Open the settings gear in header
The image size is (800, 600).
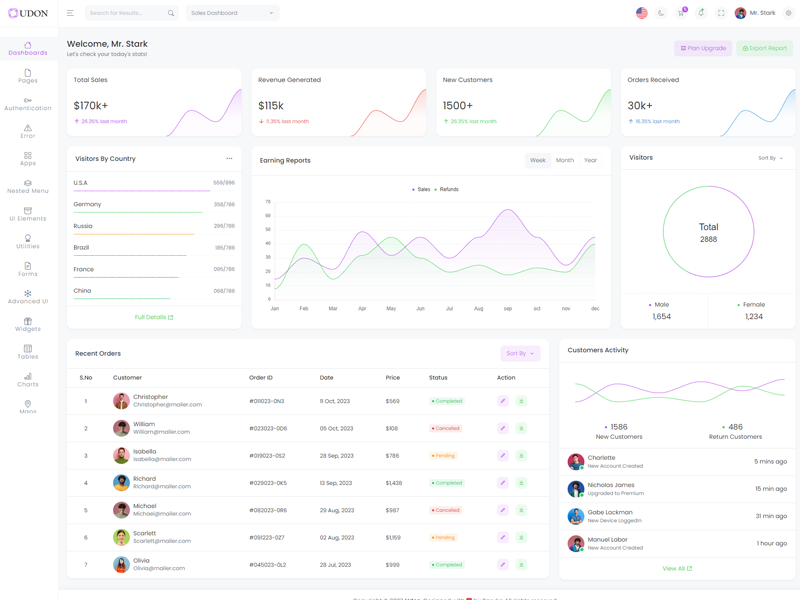[x=788, y=13]
